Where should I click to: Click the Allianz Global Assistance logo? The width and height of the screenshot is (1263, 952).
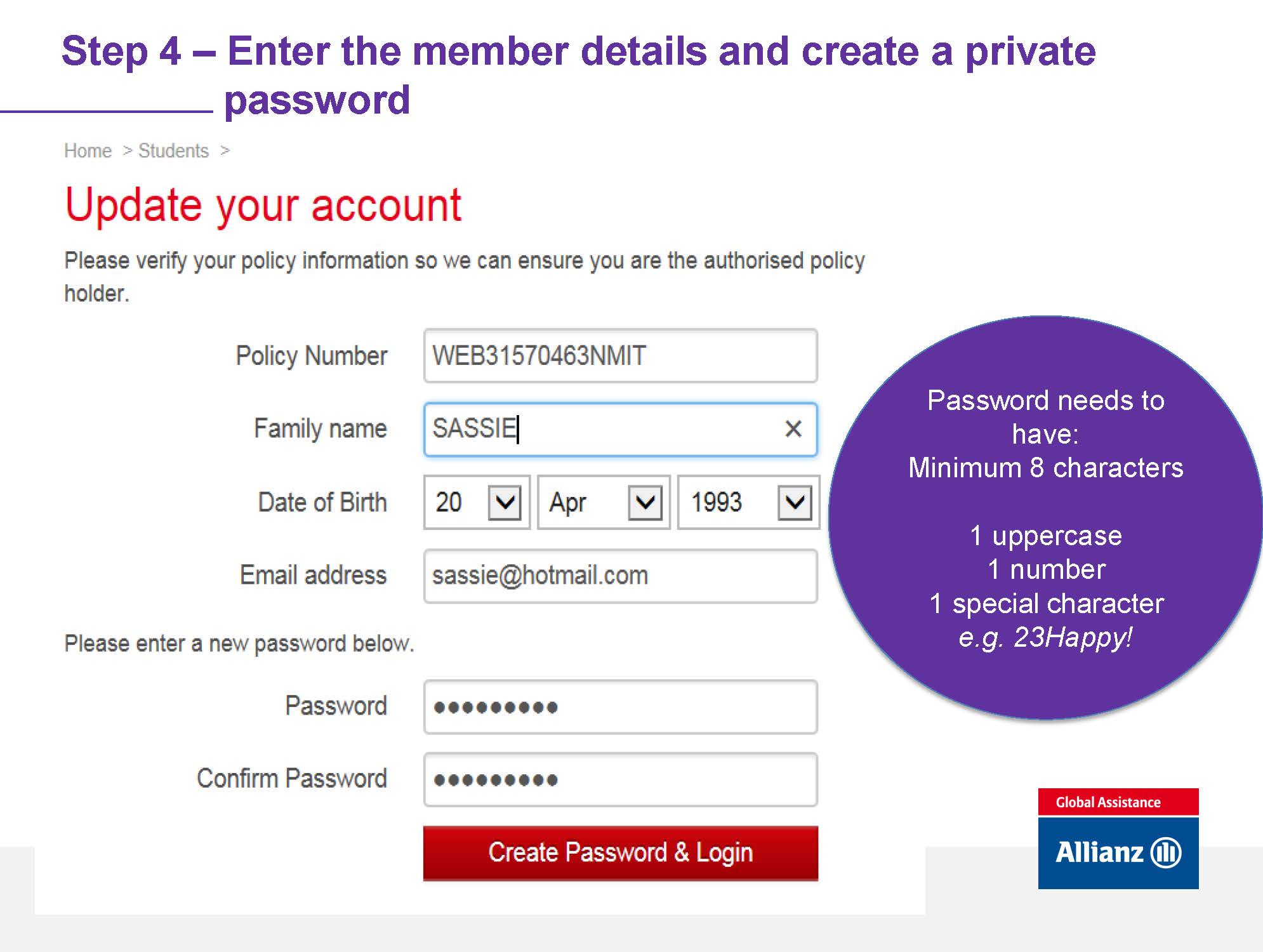click(x=1118, y=838)
